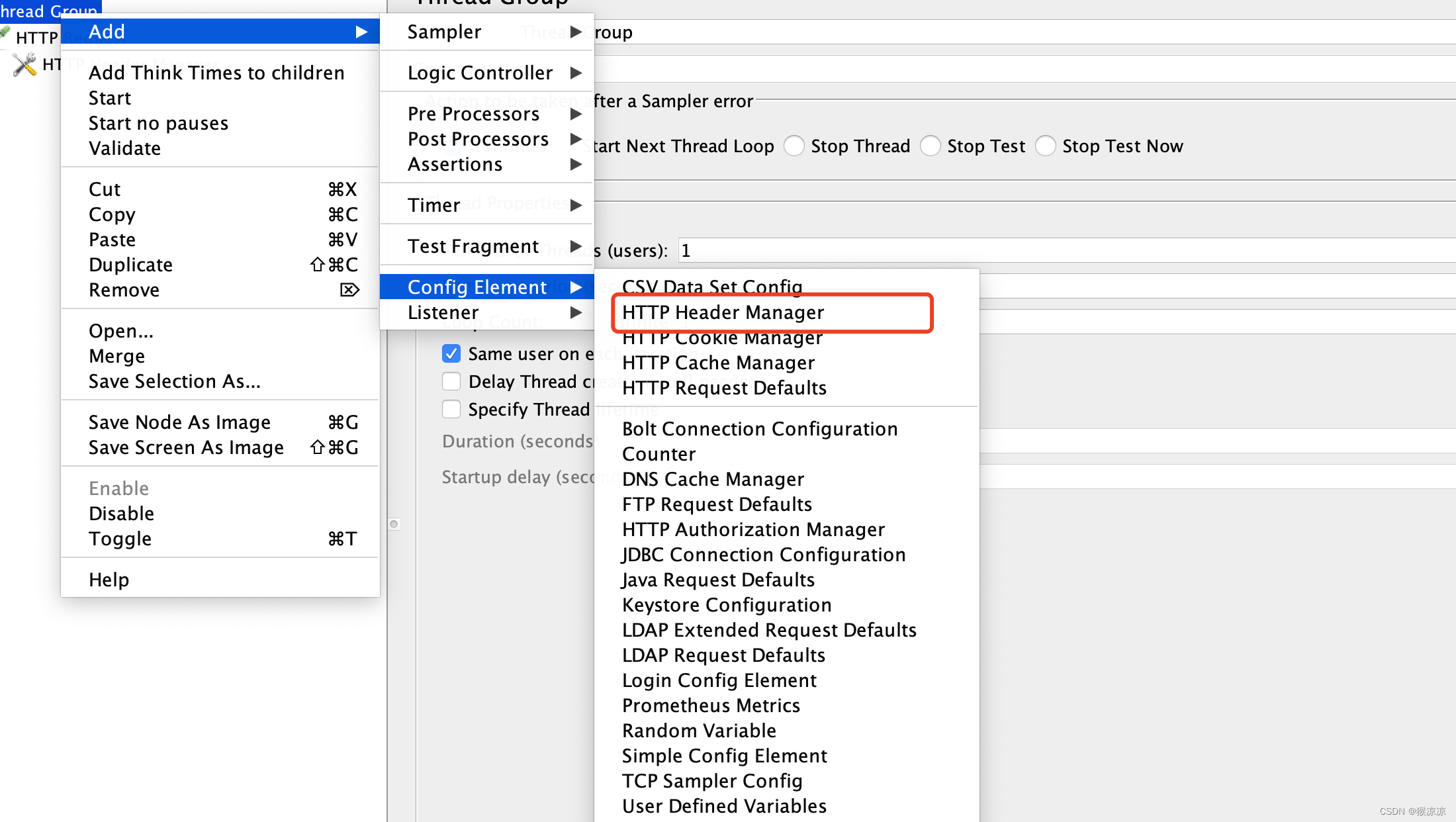The height and width of the screenshot is (822, 1456).
Task: Open Help from context menu
Action: [220, 580]
